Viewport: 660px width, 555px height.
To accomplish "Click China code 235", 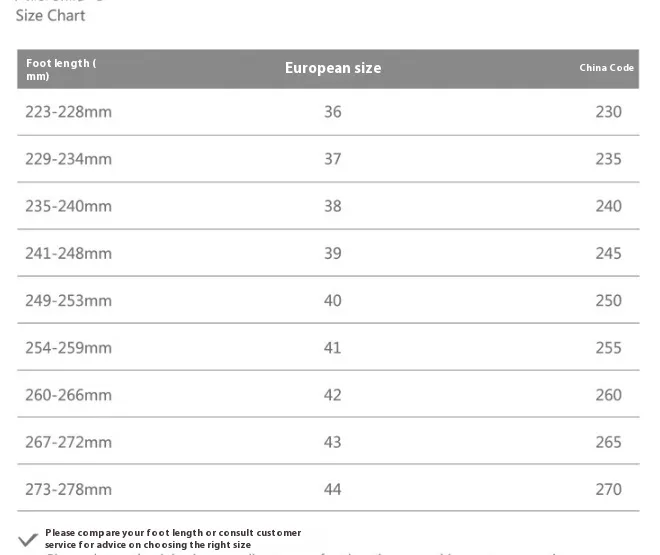I will point(608,159).
